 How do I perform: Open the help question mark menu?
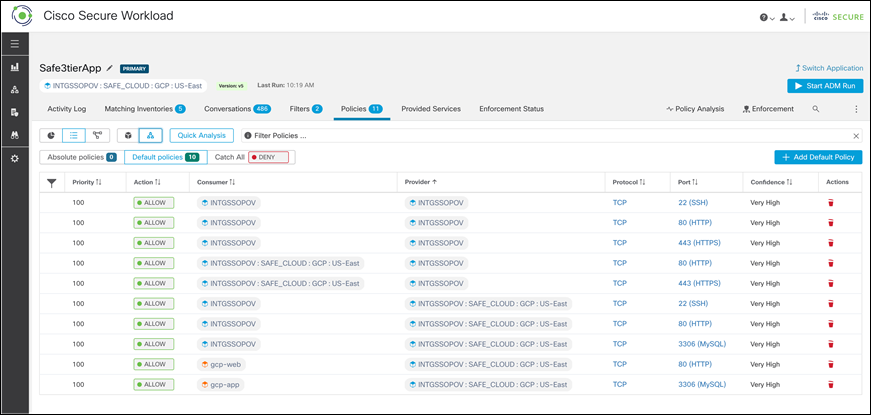pos(767,18)
